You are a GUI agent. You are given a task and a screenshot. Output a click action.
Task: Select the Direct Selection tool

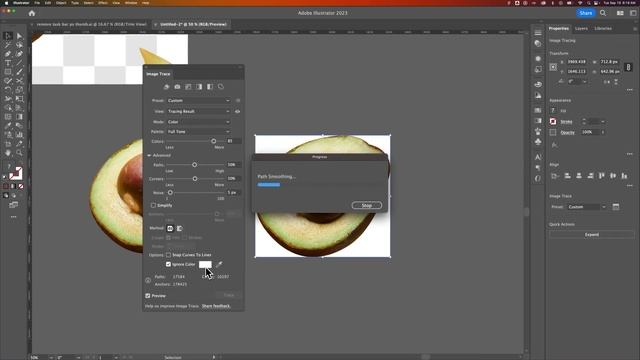pyautogui.click(x=19, y=36)
